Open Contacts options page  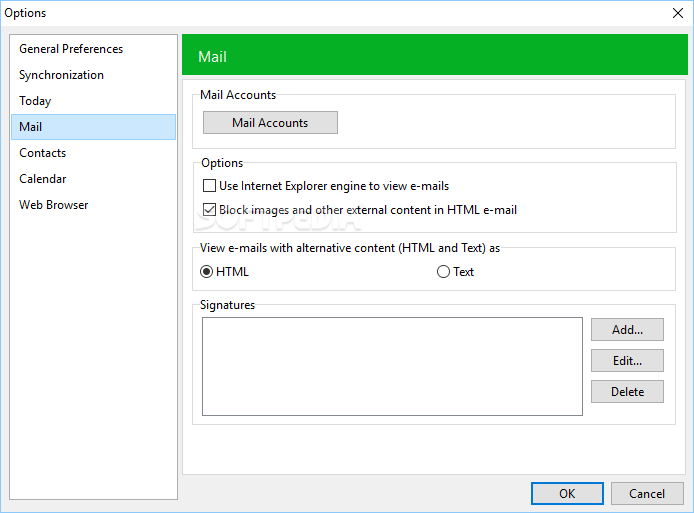tap(93, 153)
